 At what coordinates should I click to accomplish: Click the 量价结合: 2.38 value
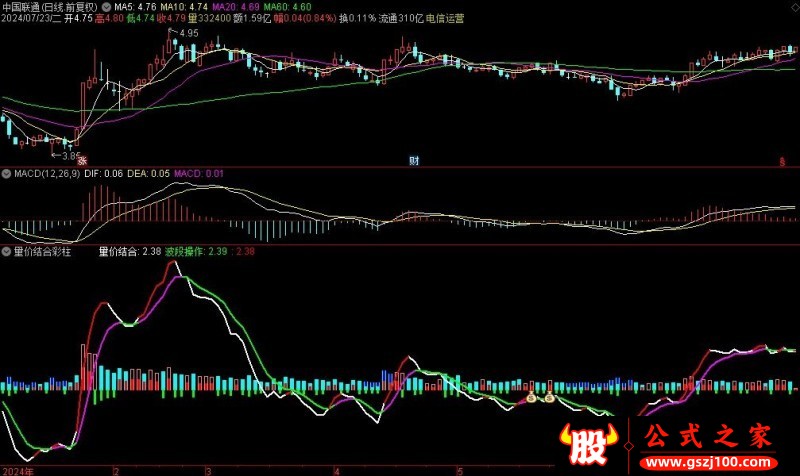[130, 252]
